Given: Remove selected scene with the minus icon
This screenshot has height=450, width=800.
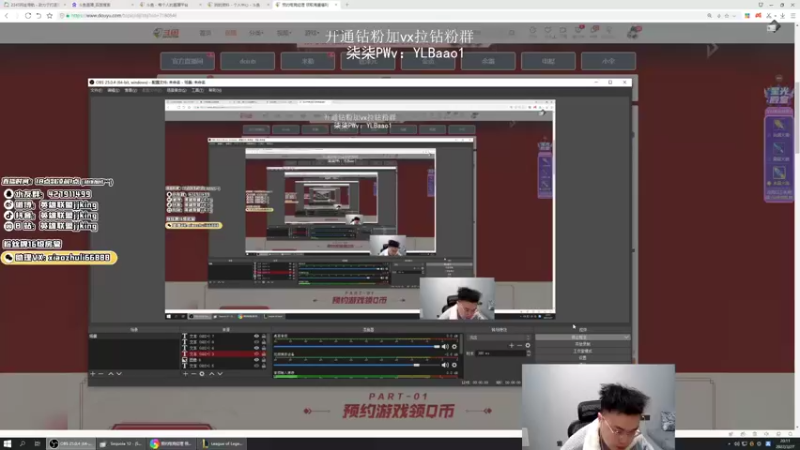Looking at the screenshot, I should pos(101,374).
